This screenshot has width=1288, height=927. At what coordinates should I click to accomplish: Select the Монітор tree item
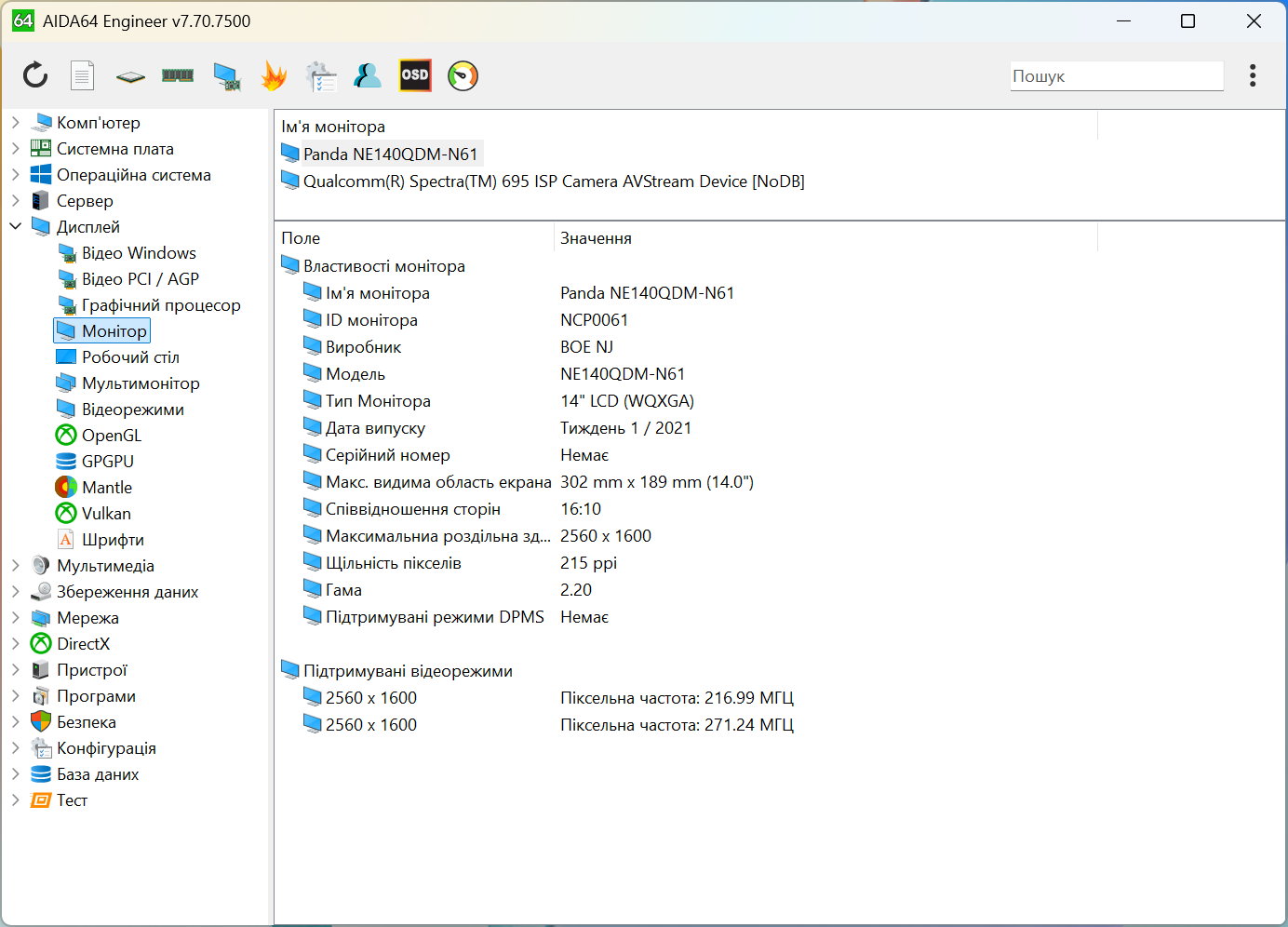point(114,331)
